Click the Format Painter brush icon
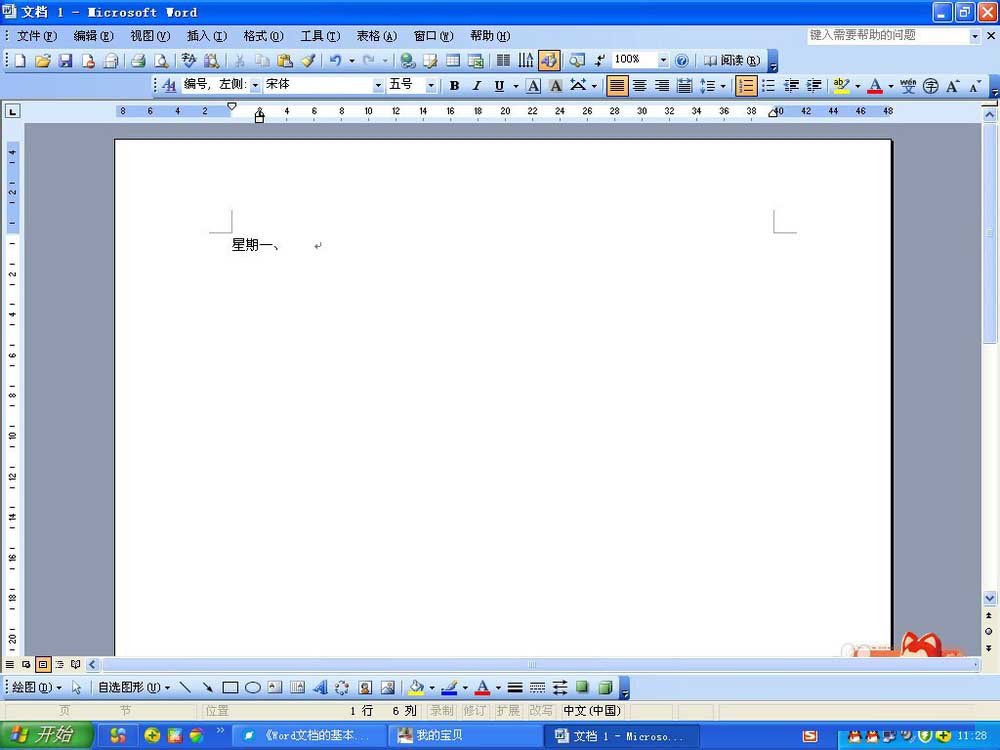The height and width of the screenshot is (750, 1000). (308, 61)
